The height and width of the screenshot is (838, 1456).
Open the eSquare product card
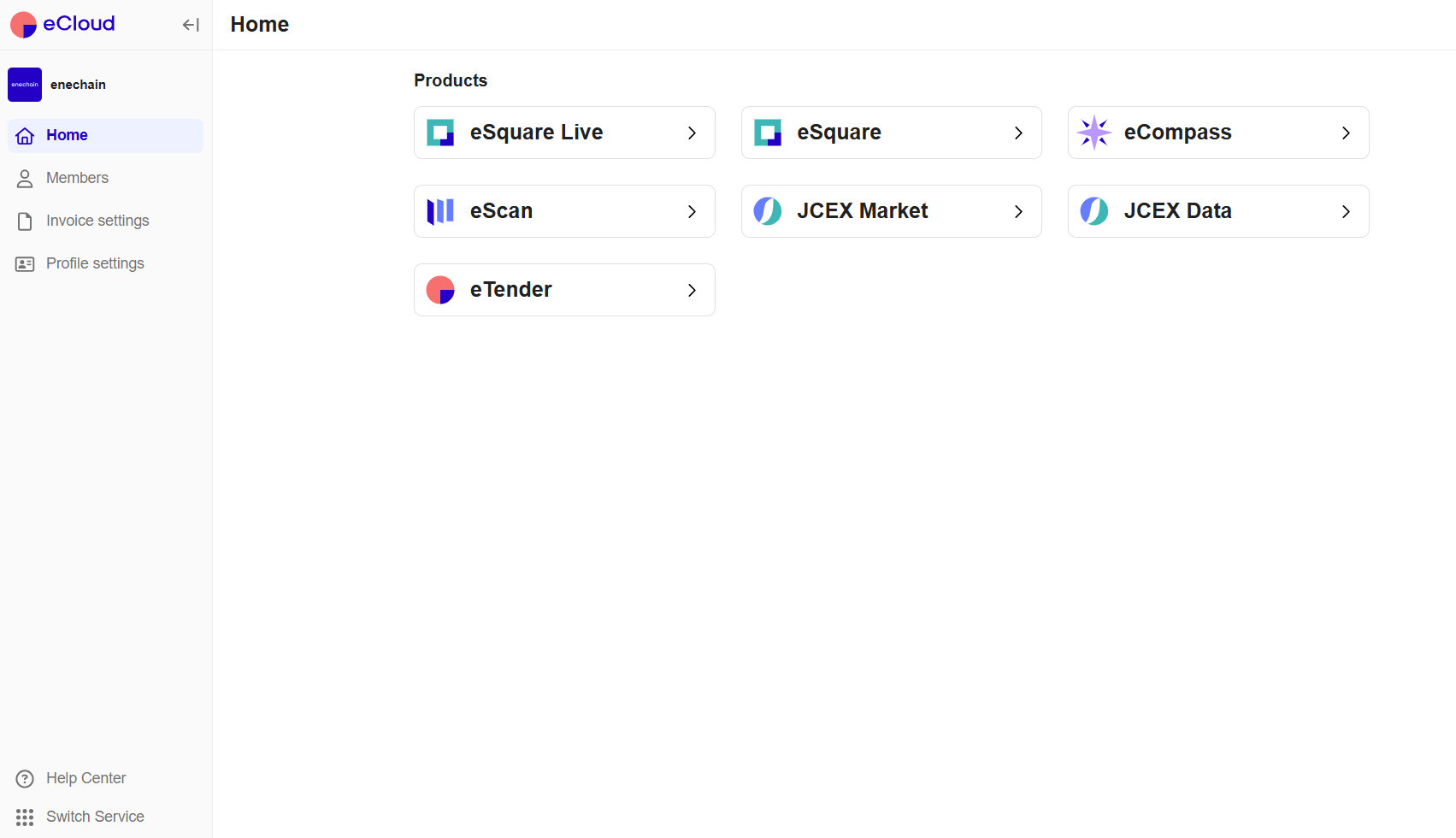pos(891,133)
